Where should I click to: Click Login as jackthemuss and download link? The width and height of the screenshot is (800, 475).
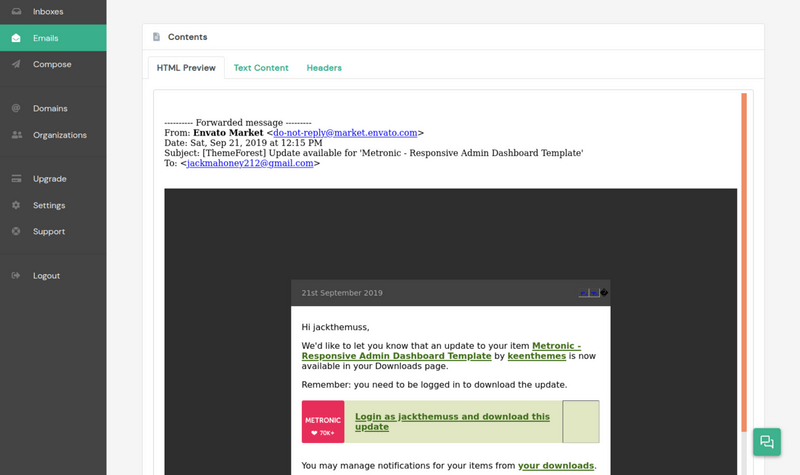tap(452, 421)
